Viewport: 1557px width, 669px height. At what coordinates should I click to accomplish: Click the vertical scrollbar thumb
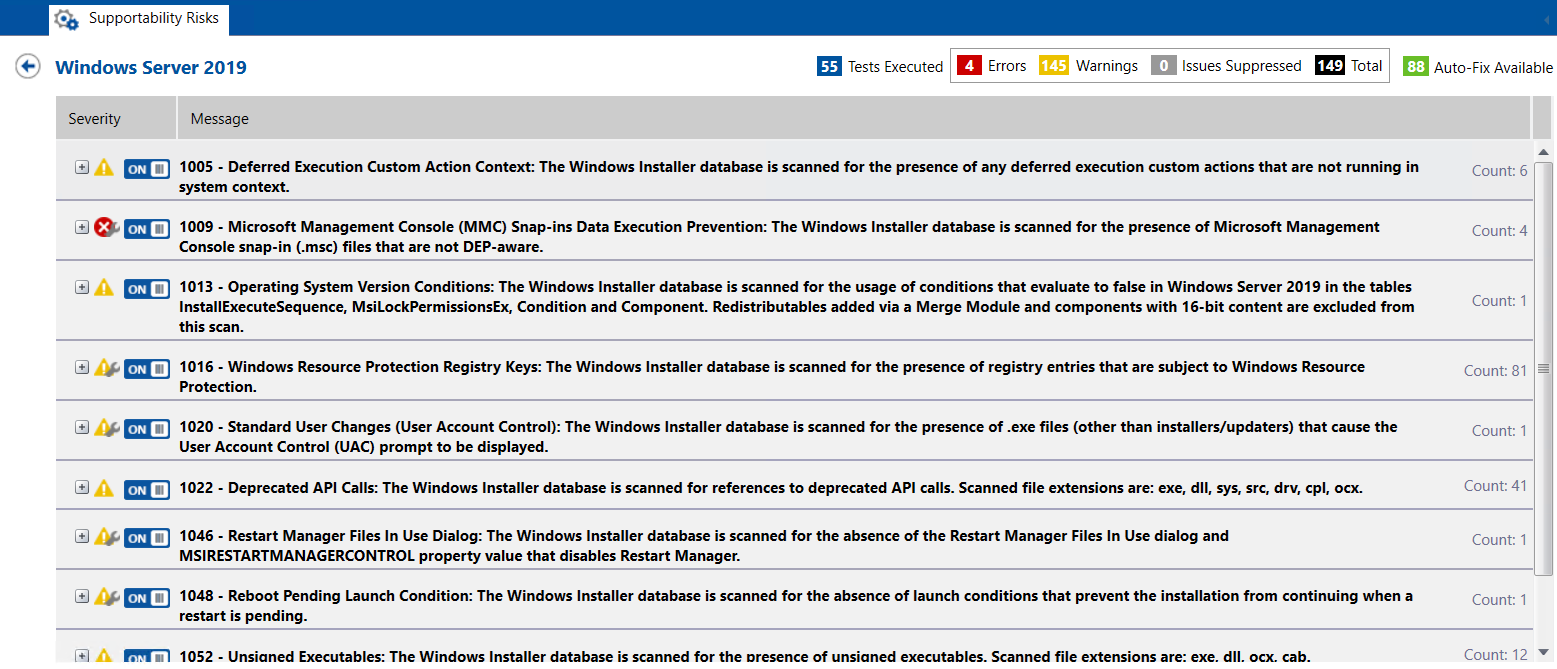(x=1543, y=368)
